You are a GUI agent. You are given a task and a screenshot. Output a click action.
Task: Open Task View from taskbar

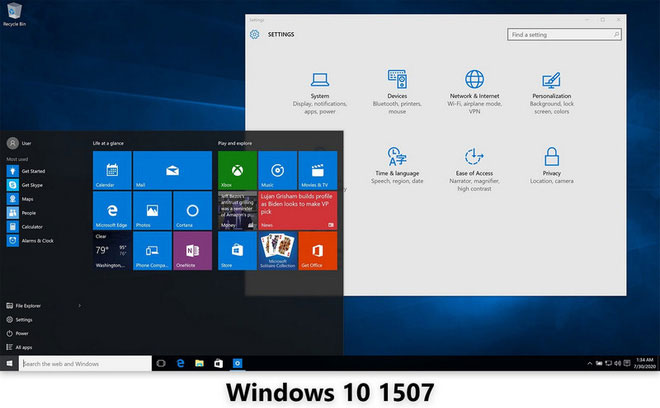[x=161, y=363]
